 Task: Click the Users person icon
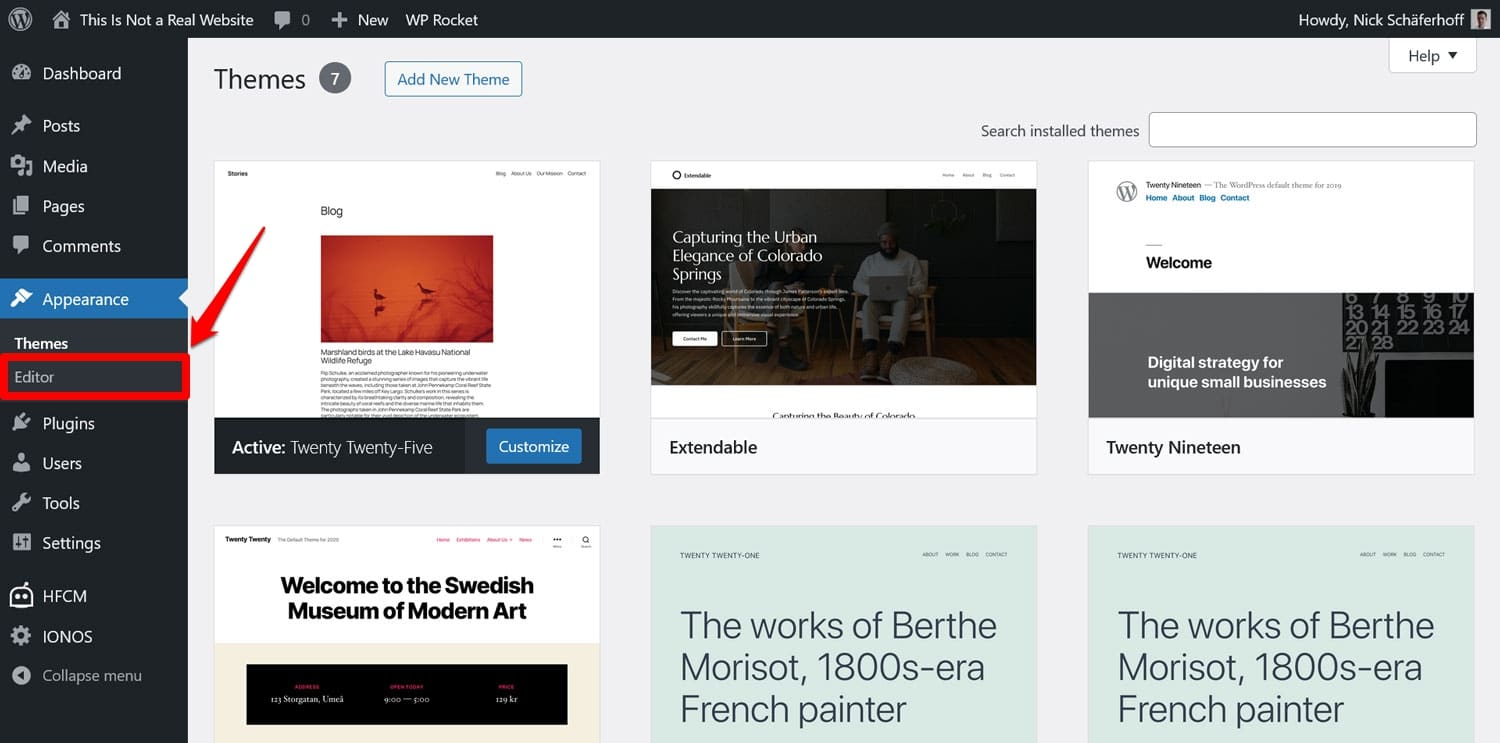pyautogui.click(x=21, y=463)
